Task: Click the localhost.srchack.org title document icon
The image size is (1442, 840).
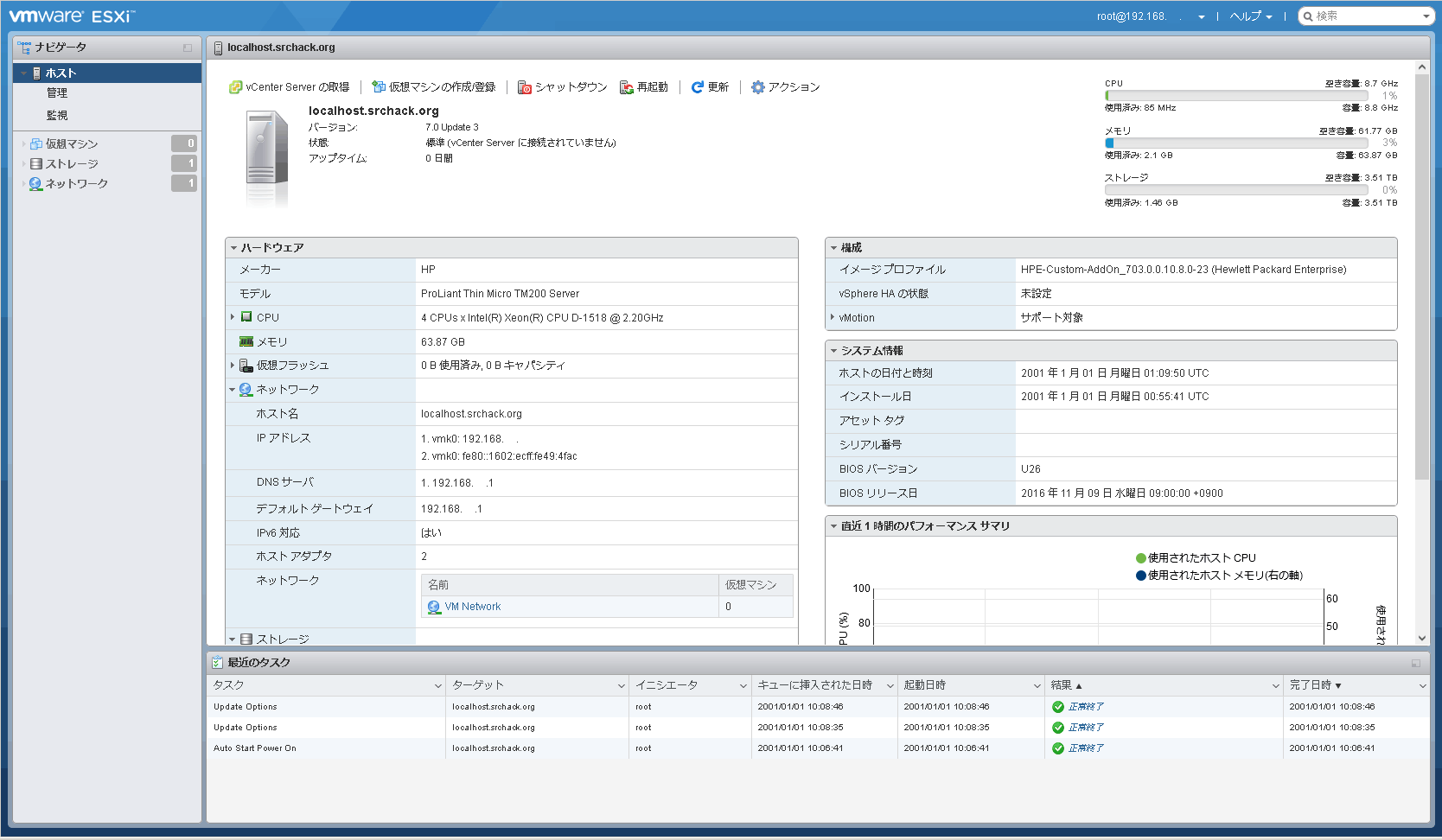Action: [x=219, y=48]
